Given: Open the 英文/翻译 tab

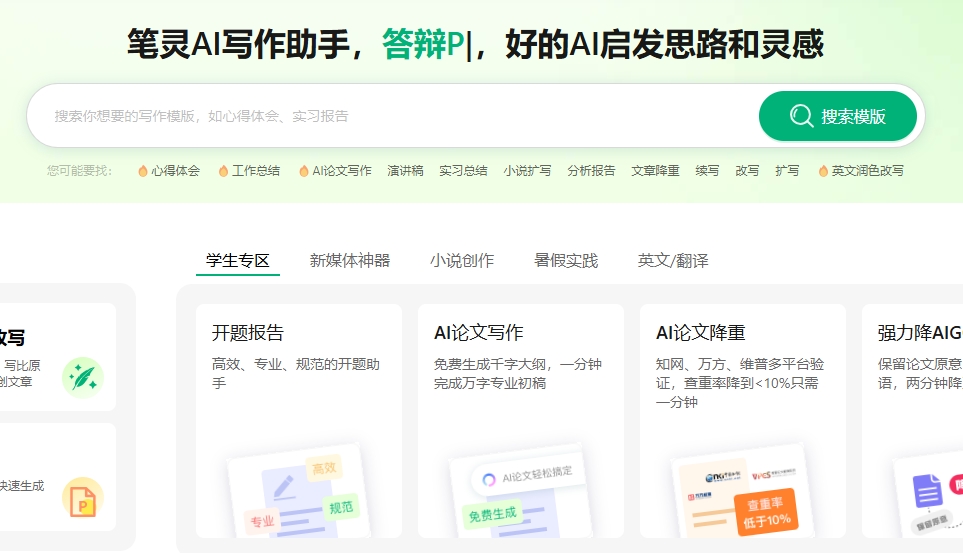Looking at the screenshot, I should (x=673, y=261).
